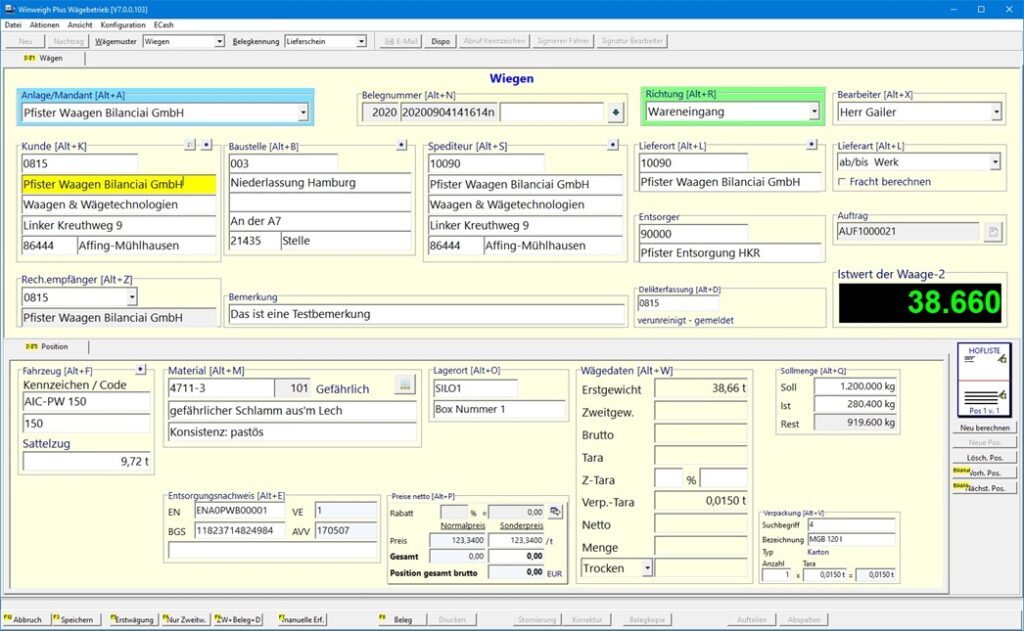The image size is (1024, 631).
Task: Open Lieferort lookup via its small button
Action: (811, 144)
